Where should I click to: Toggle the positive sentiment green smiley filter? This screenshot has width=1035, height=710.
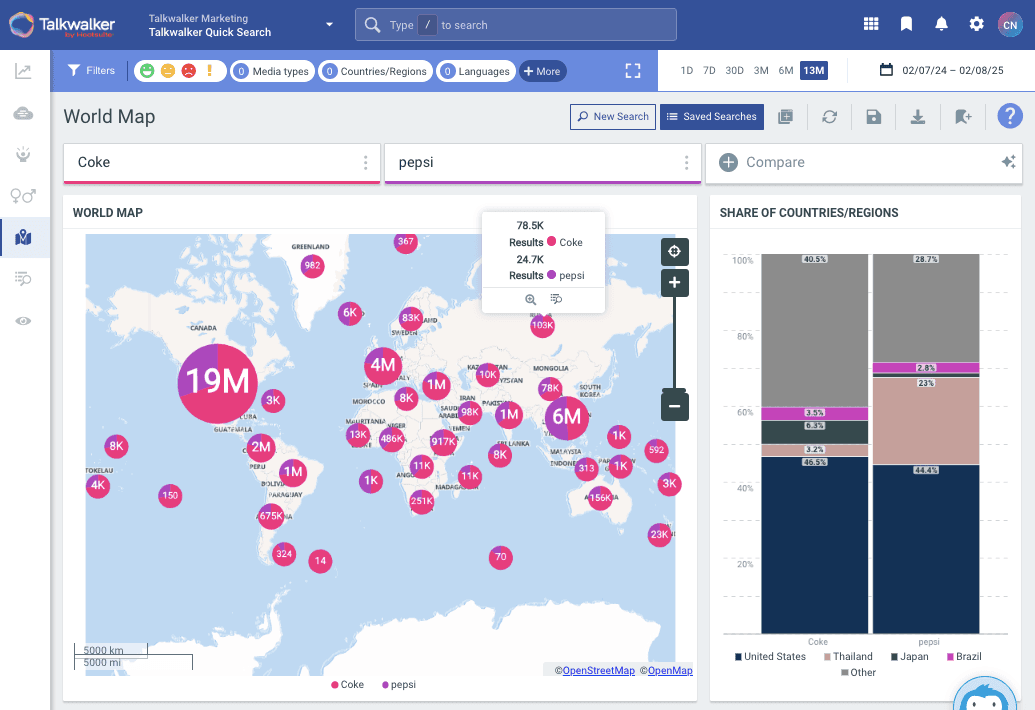[147, 71]
